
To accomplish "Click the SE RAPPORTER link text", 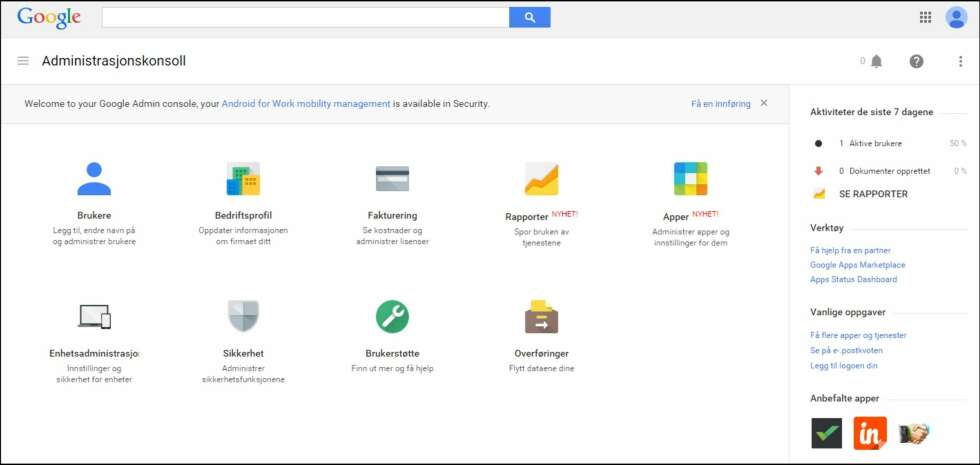I will pos(873,194).
